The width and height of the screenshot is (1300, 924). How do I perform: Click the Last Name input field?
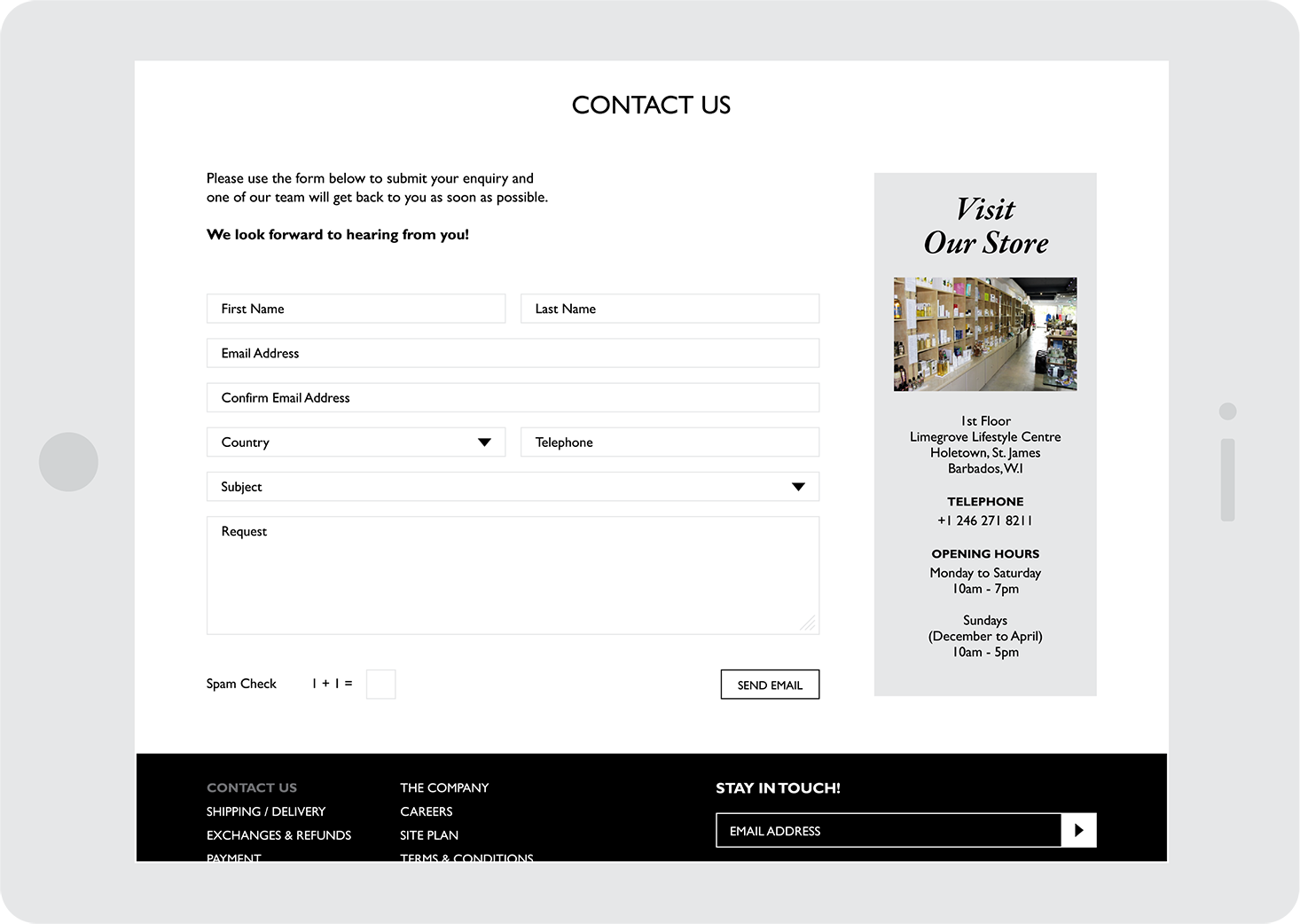(670, 309)
